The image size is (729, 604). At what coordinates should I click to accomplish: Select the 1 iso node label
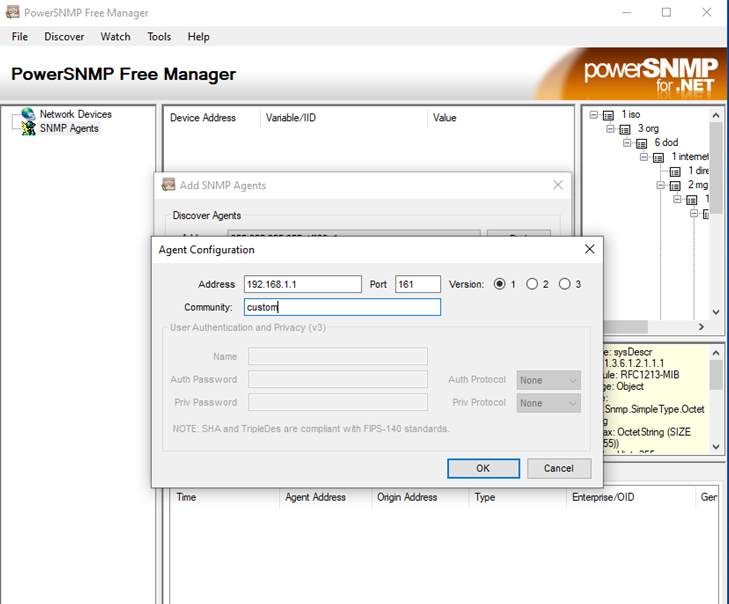[631, 114]
